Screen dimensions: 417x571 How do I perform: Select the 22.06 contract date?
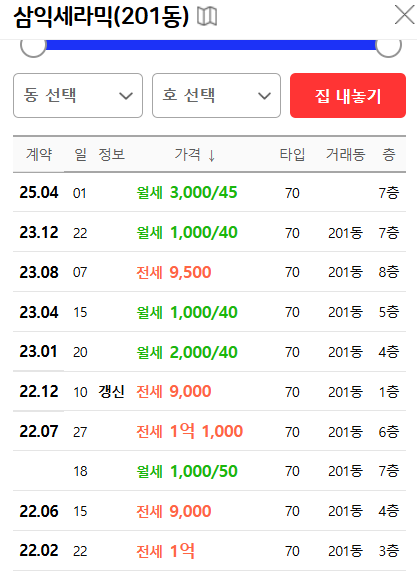[39, 511]
